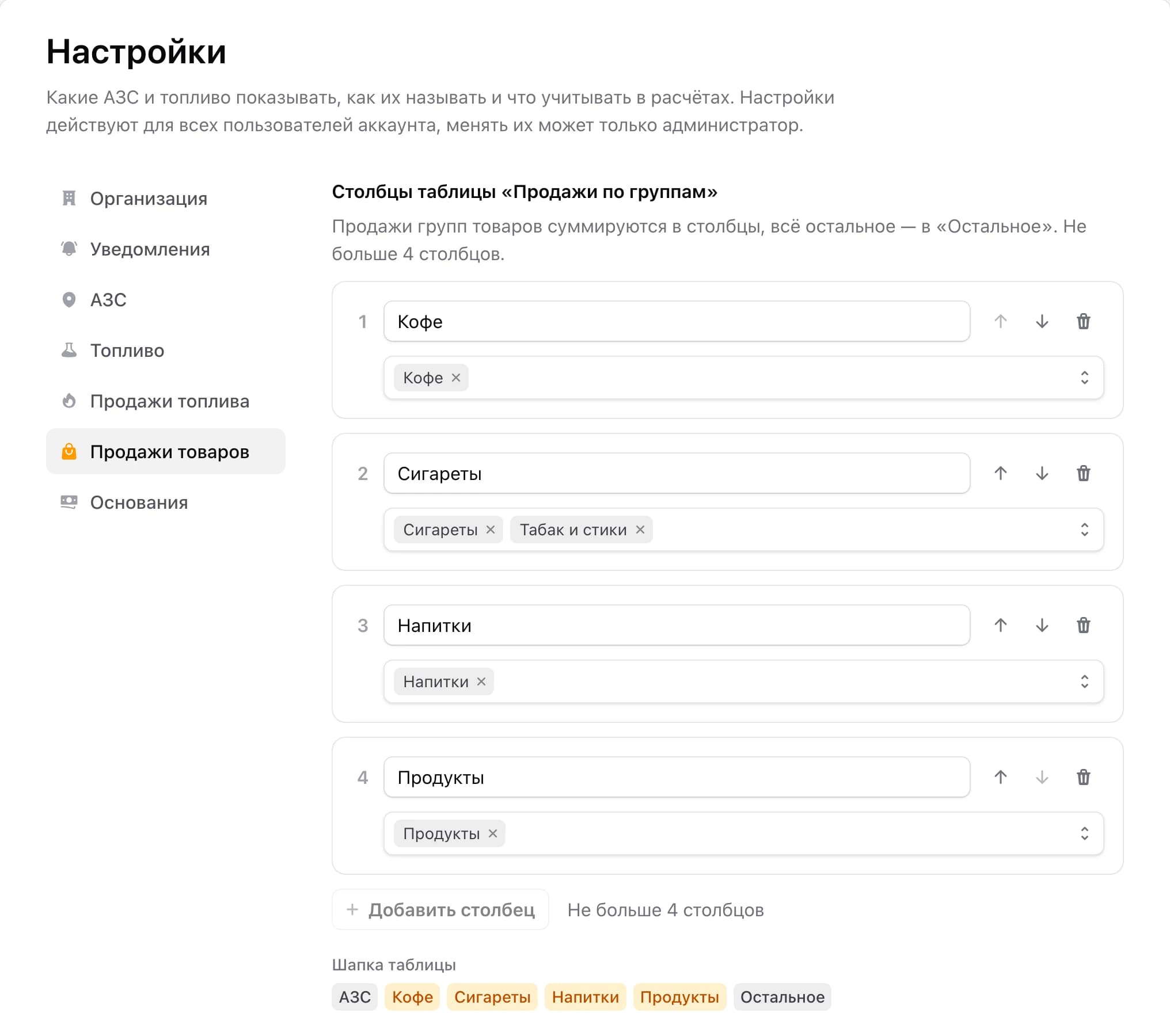Move the Напитки column up
1170x1036 pixels.
pos(1000,625)
